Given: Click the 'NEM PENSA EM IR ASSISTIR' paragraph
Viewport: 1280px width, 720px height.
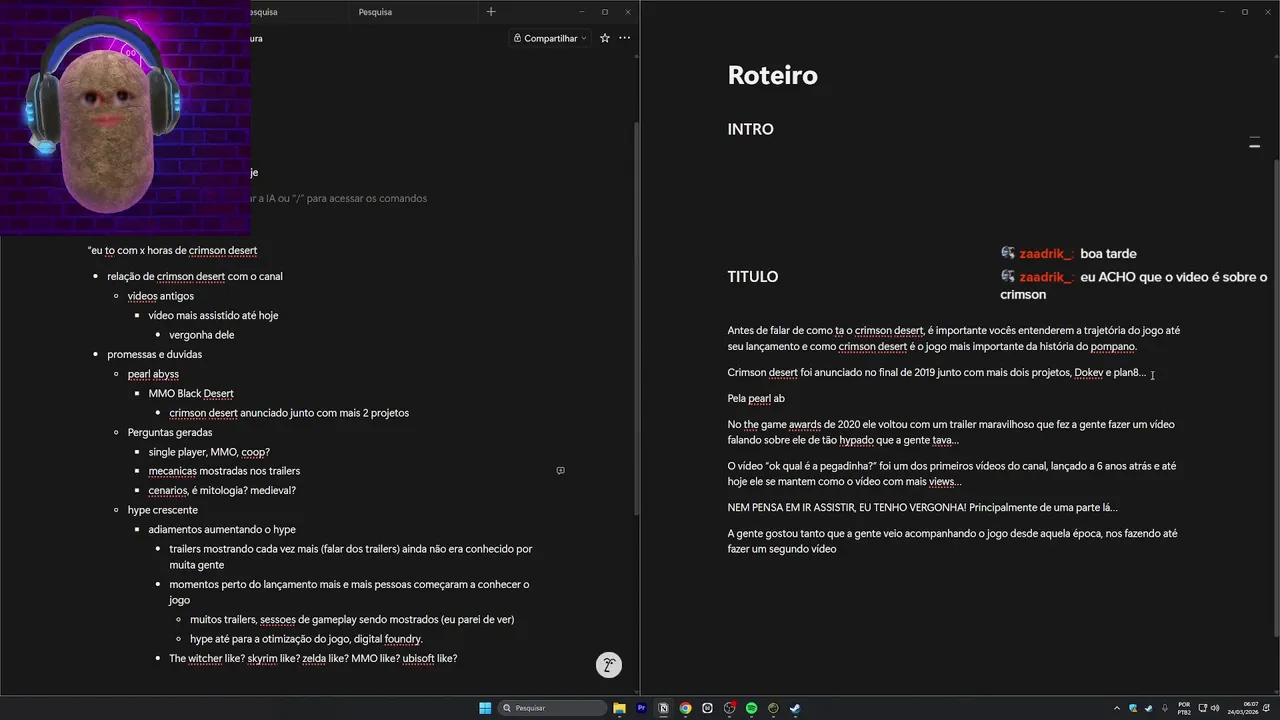Looking at the screenshot, I should 922,507.
